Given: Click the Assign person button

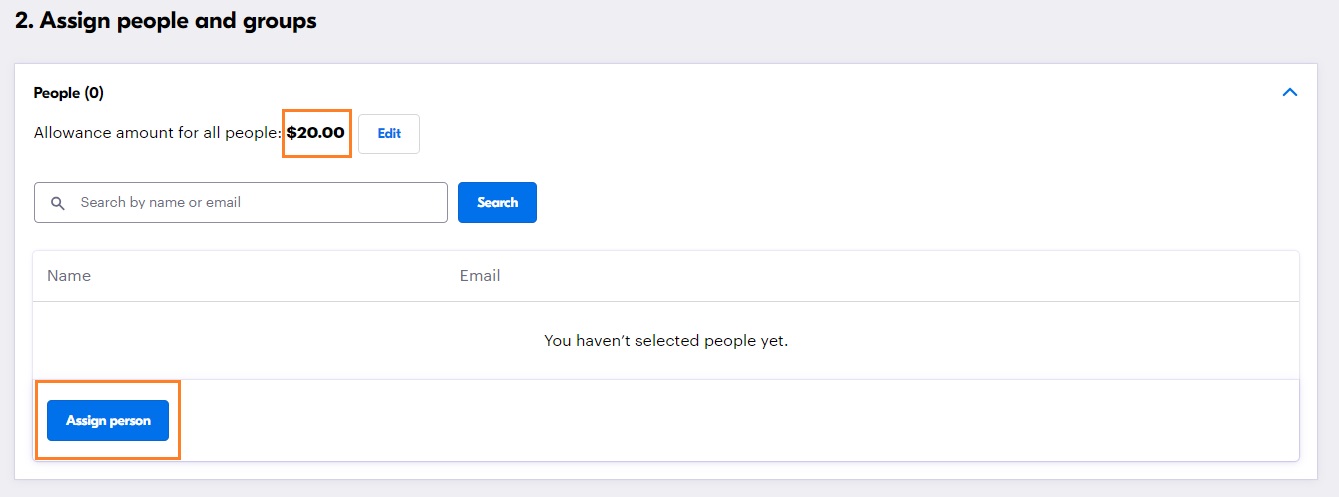Looking at the screenshot, I should 108,421.
